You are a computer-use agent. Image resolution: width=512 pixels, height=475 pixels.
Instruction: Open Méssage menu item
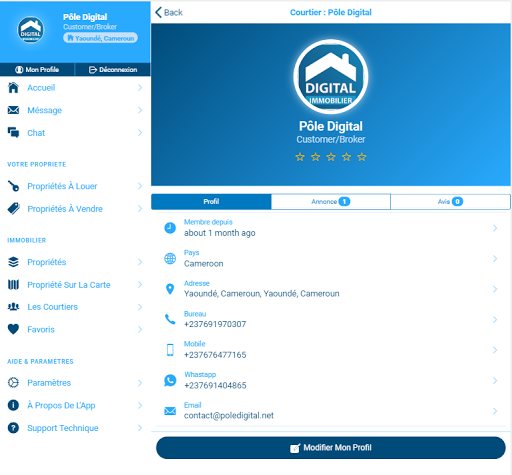coord(75,110)
